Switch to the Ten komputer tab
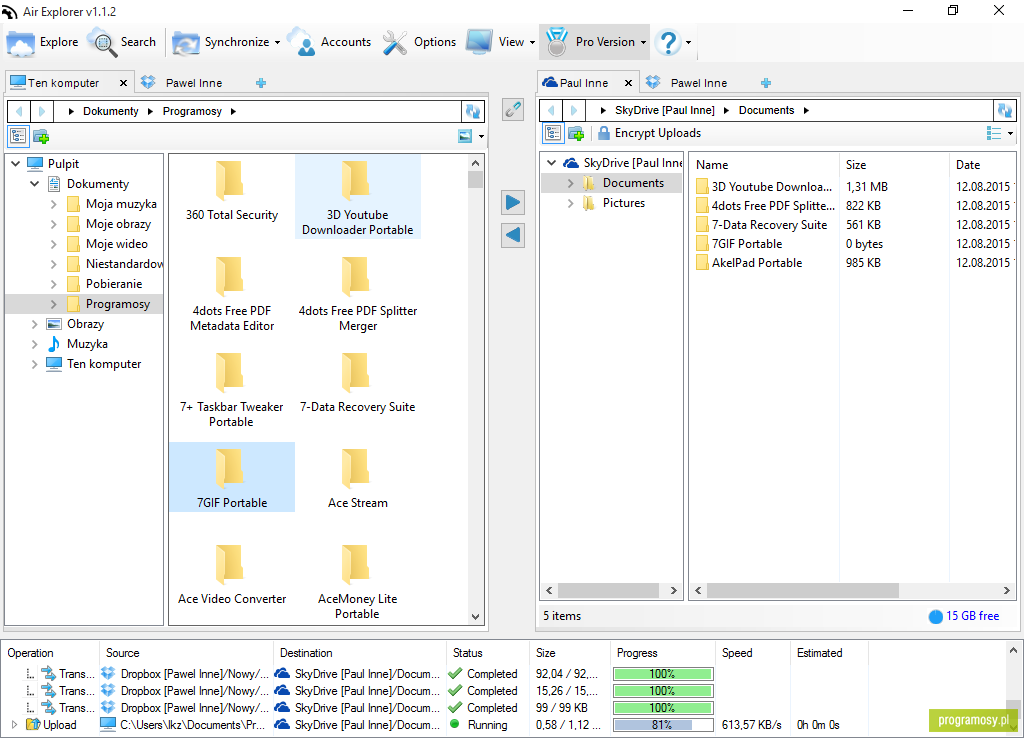This screenshot has height=738, width=1024. 63,83
